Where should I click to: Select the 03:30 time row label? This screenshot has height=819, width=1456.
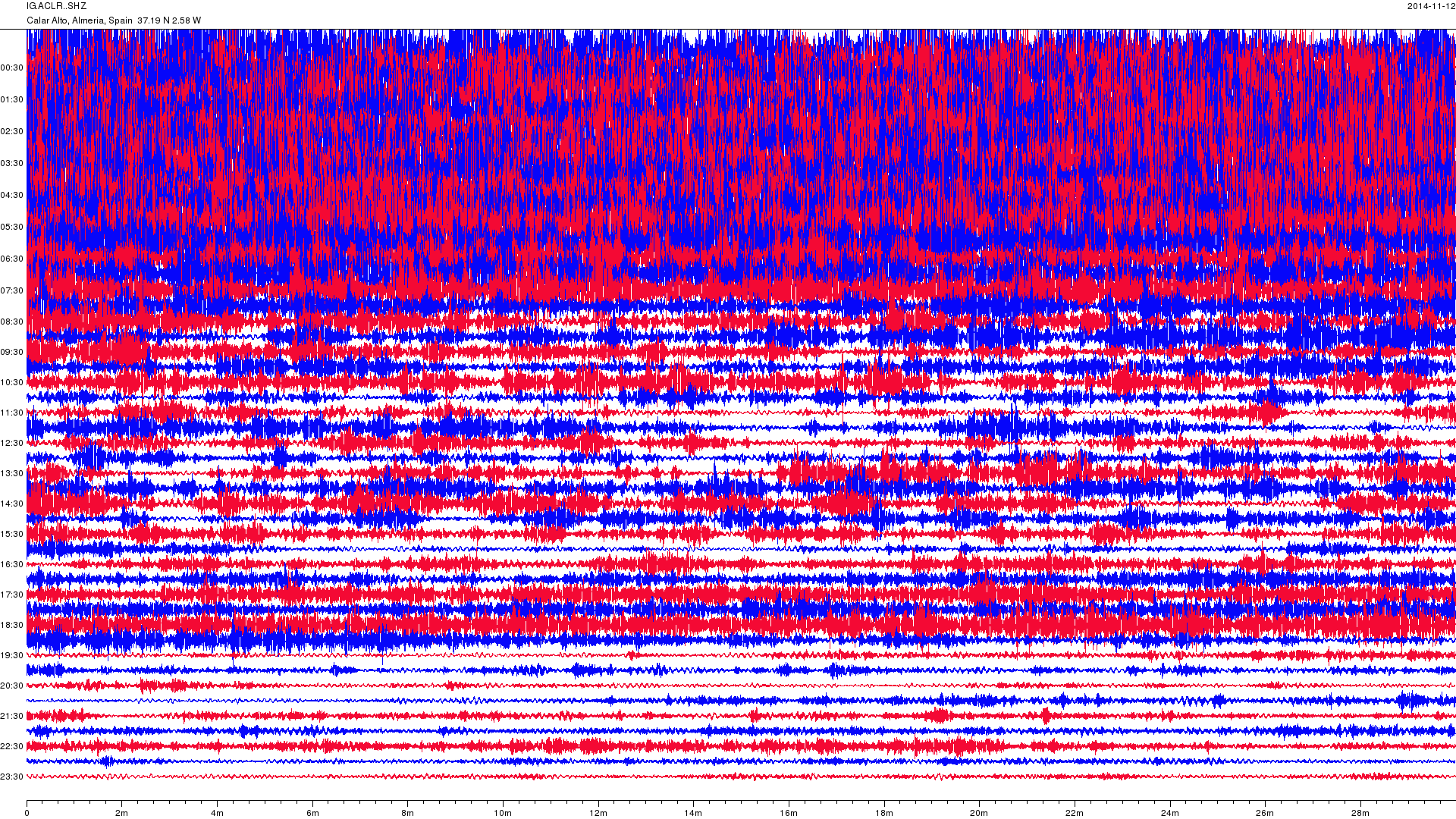(x=12, y=164)
